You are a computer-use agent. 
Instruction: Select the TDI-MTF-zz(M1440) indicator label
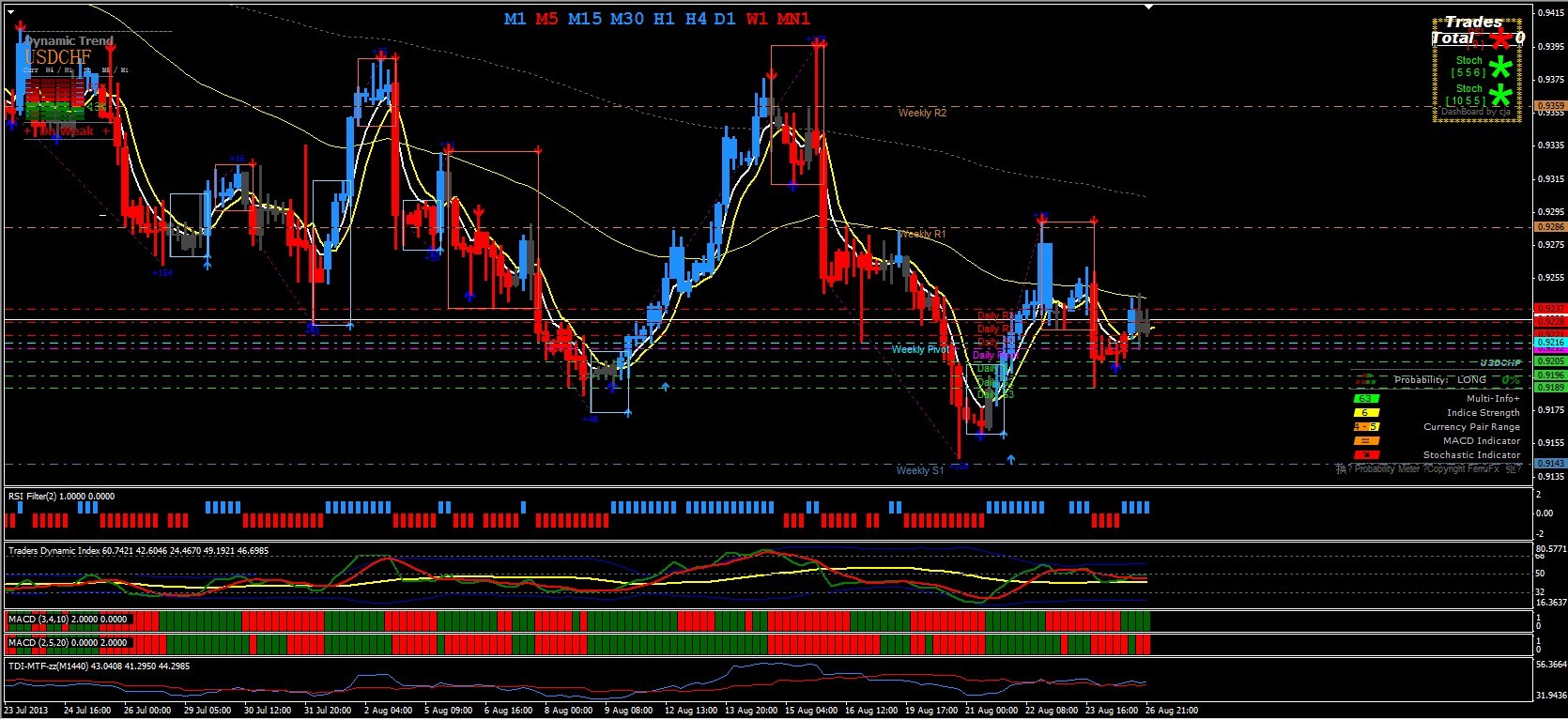[99, 666]
